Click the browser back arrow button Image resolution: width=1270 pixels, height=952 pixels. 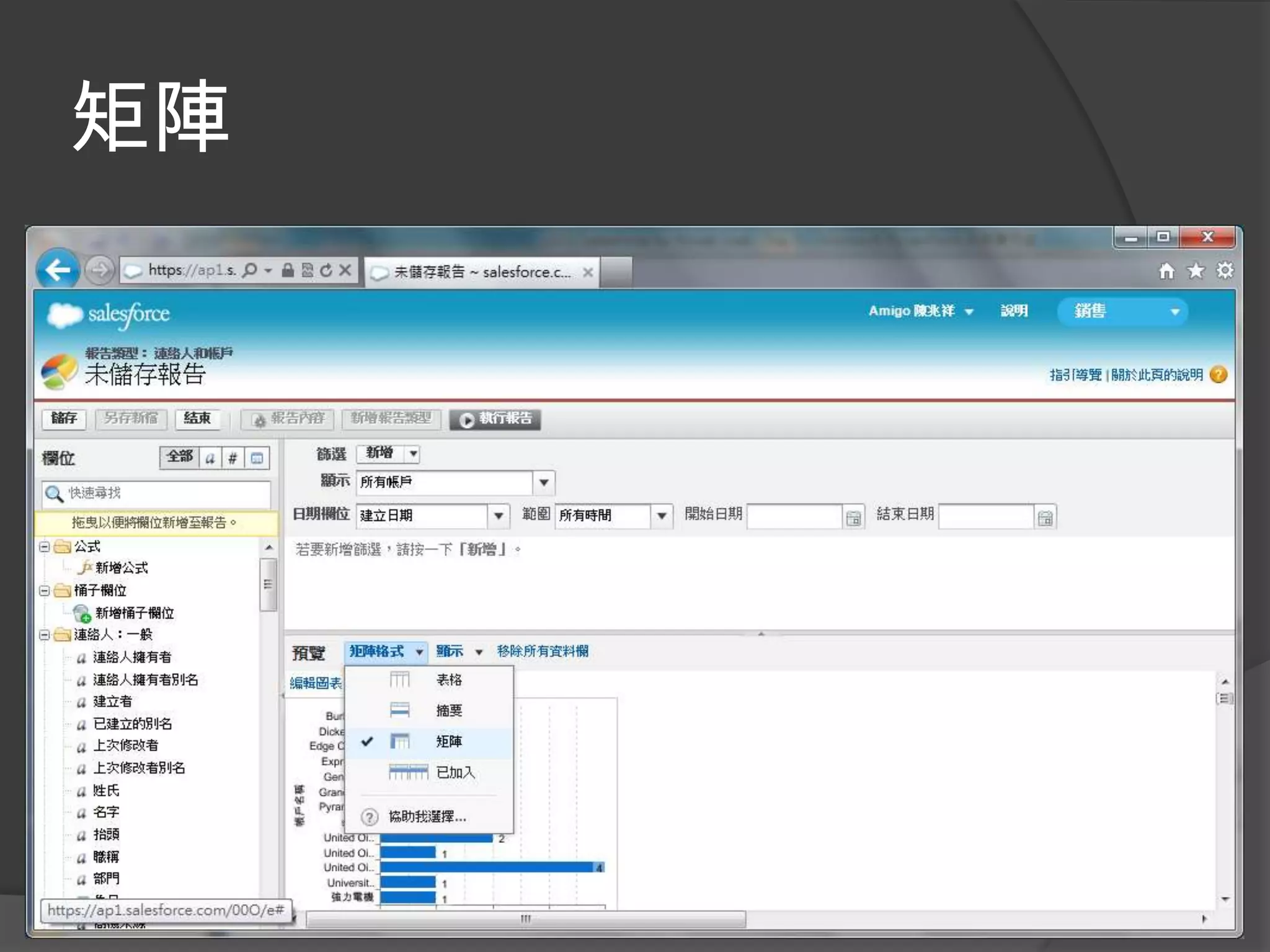point(58,270)
